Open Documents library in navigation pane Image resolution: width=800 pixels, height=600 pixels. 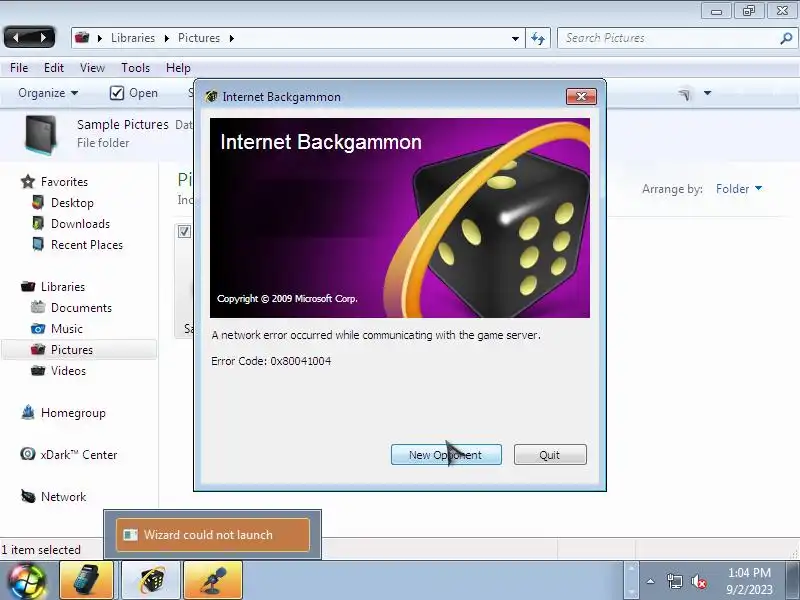(x=81, y=308)
